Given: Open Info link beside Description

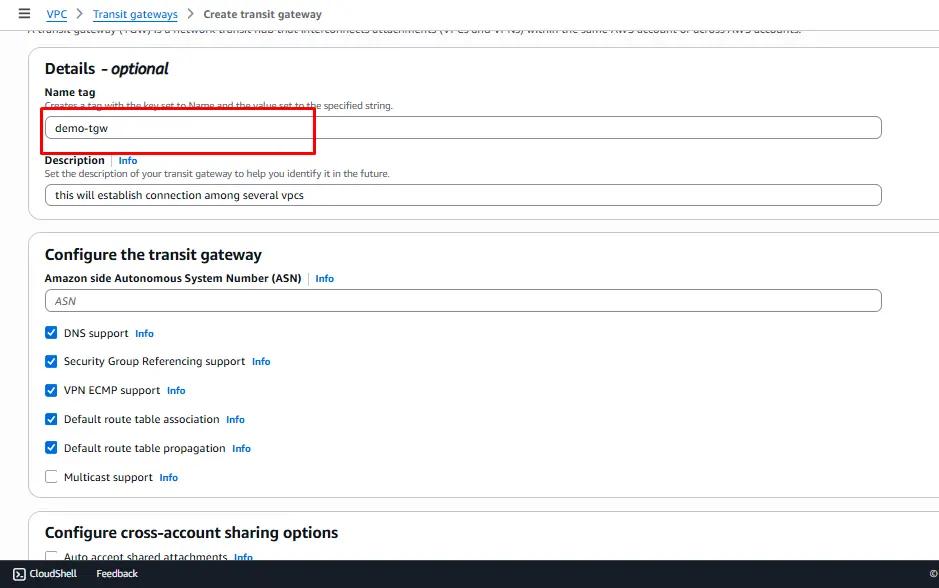Looking at the screenshot, I should point(128,161).
